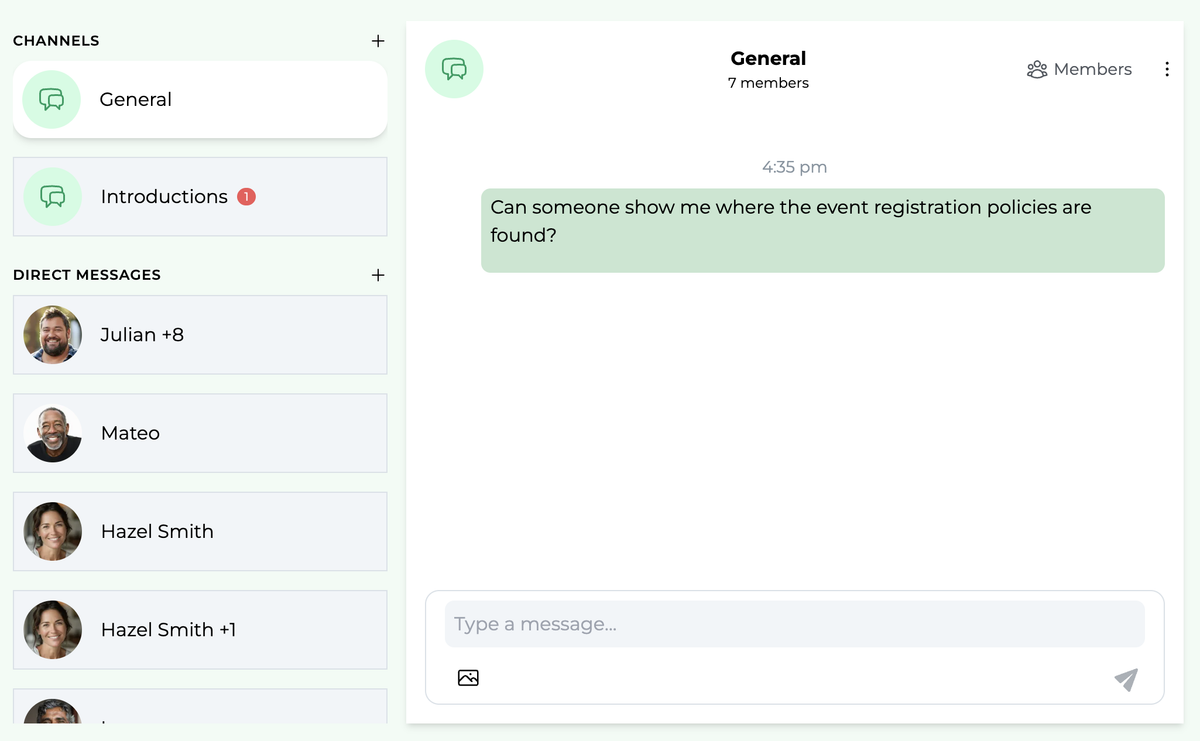1200x741 pixels.
Task: Click Mateo's profile picture
Action: pyautogui.click(x=51, y=432)
